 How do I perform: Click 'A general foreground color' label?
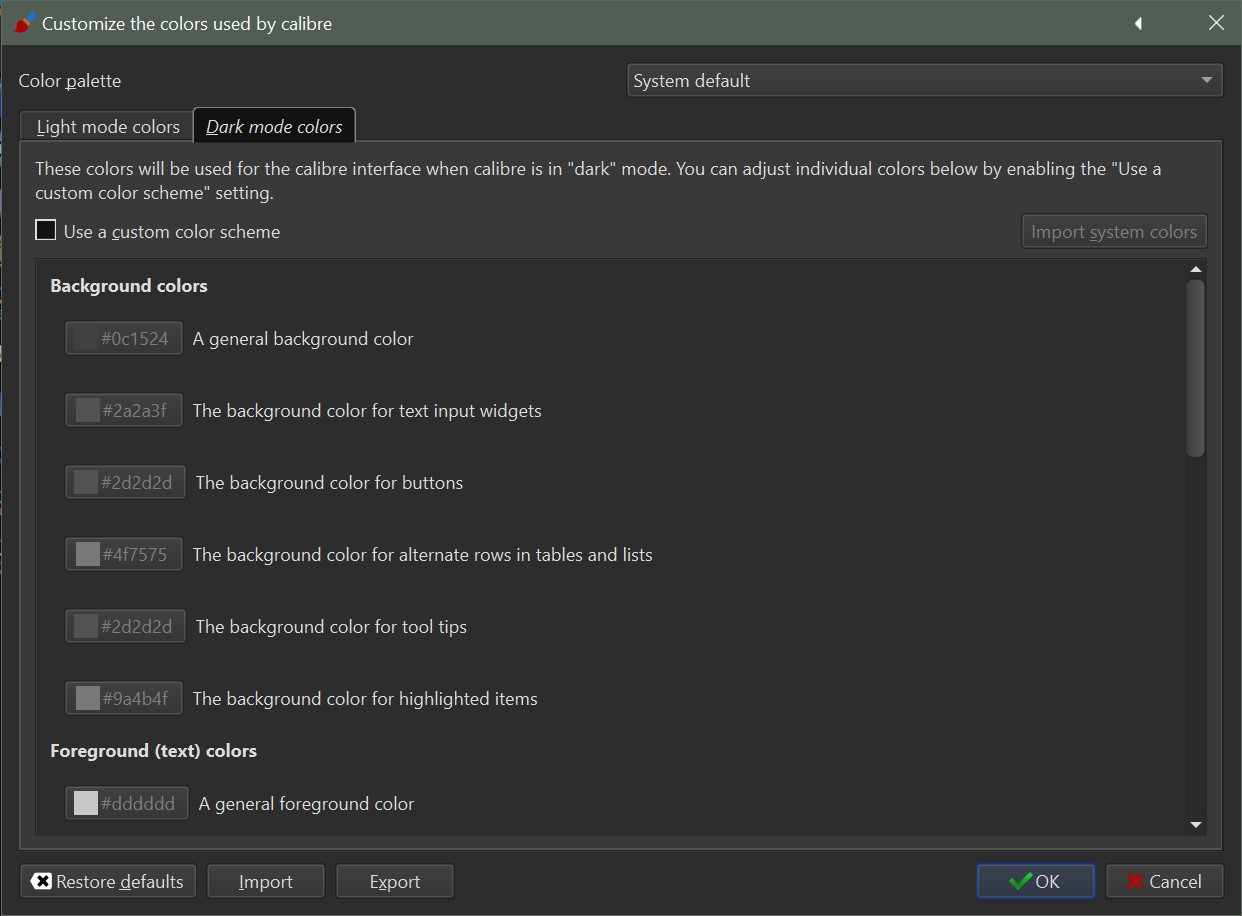[x=306, y=804]
